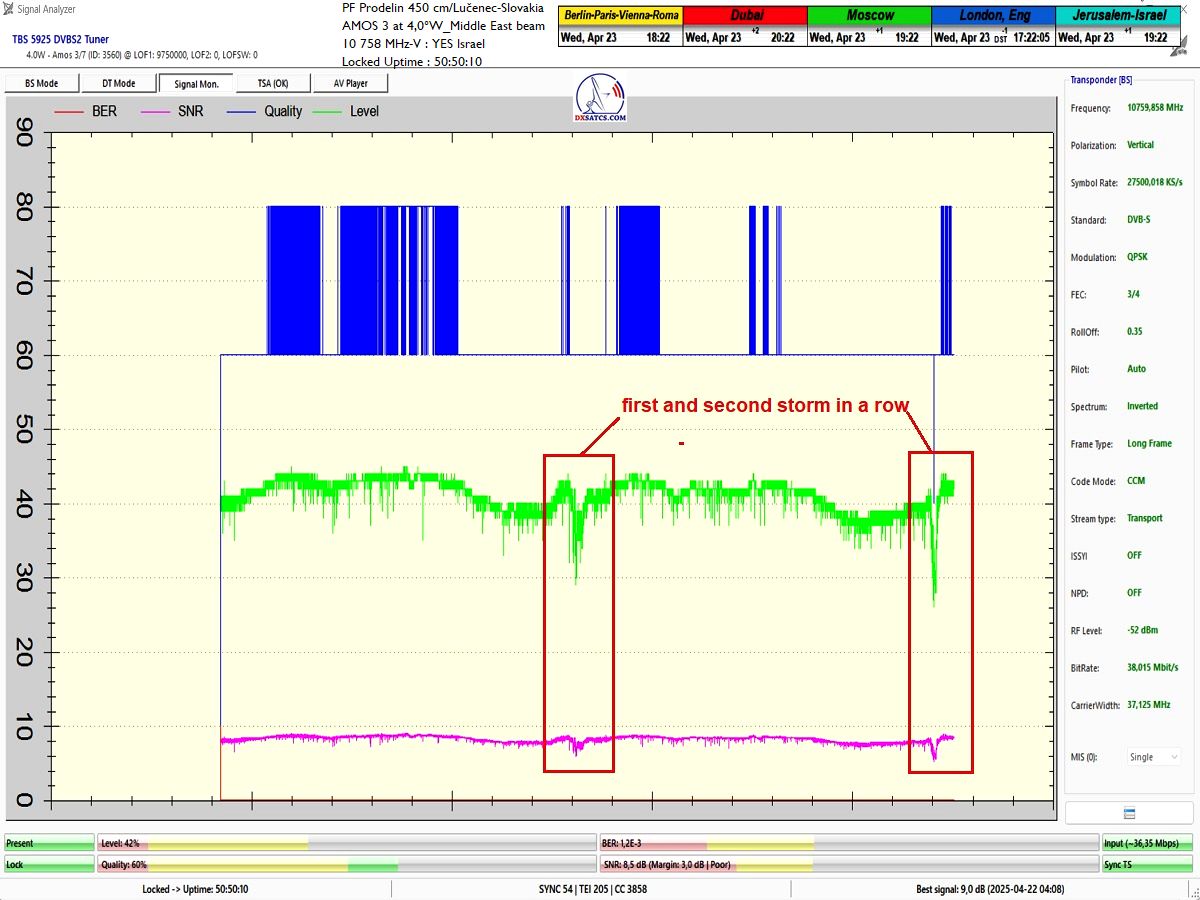Viewport: 1200px width, 900px height.
Task: Click the green Present status indicator
Action: coord(48,844)
